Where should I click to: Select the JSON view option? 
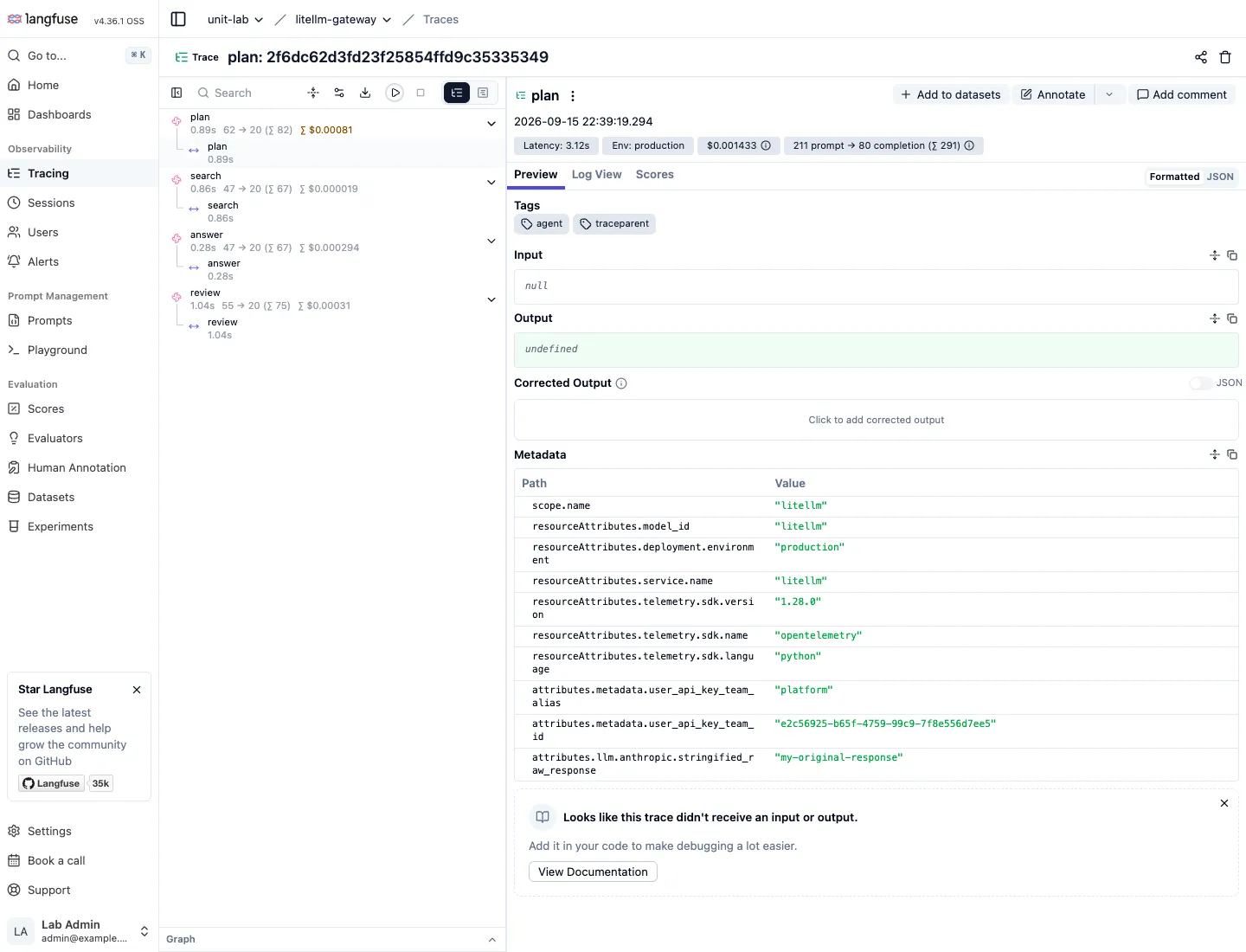[x=1220, y=177]
